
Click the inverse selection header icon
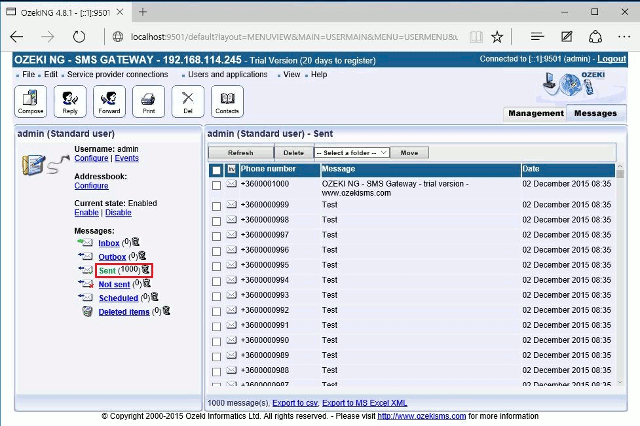point(231,169)
